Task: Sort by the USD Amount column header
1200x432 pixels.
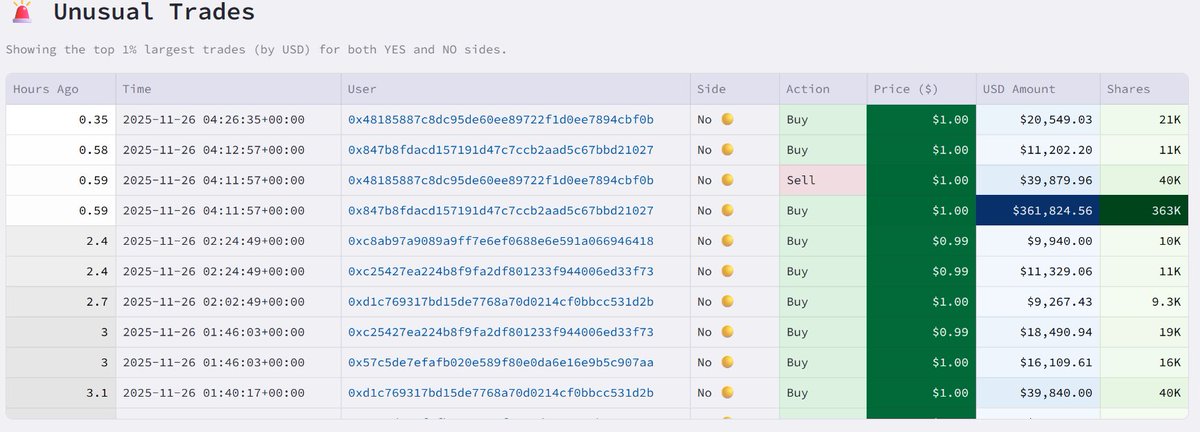Action: coord(1038,89)
